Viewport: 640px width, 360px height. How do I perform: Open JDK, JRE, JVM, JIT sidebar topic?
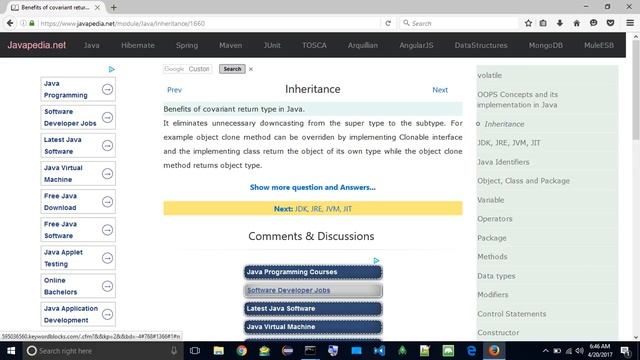tap(509, 143)
